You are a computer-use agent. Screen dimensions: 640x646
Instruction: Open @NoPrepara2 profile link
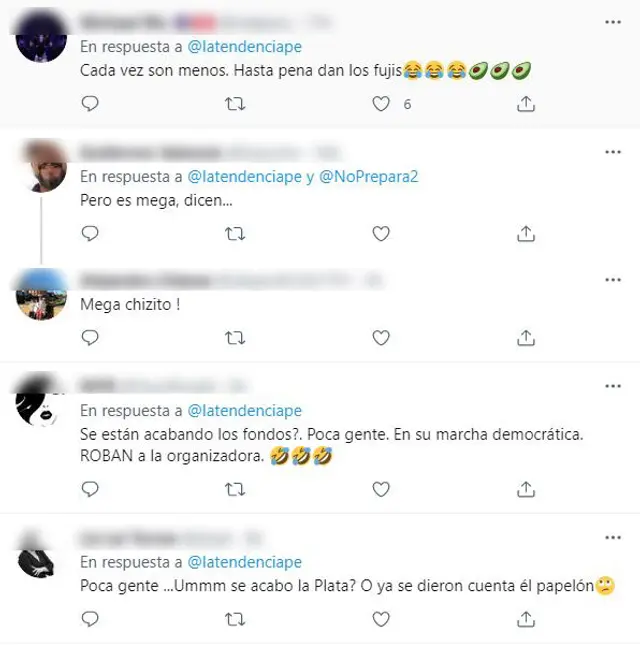368,177
